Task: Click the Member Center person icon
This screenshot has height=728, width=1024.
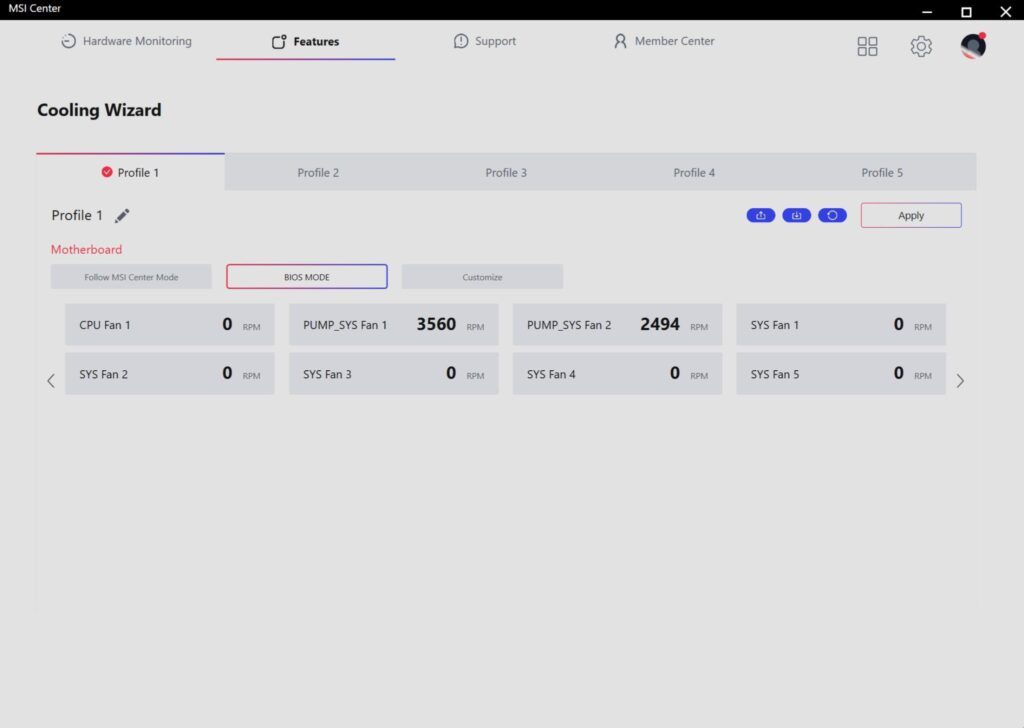Action: (x=620, y=41)
